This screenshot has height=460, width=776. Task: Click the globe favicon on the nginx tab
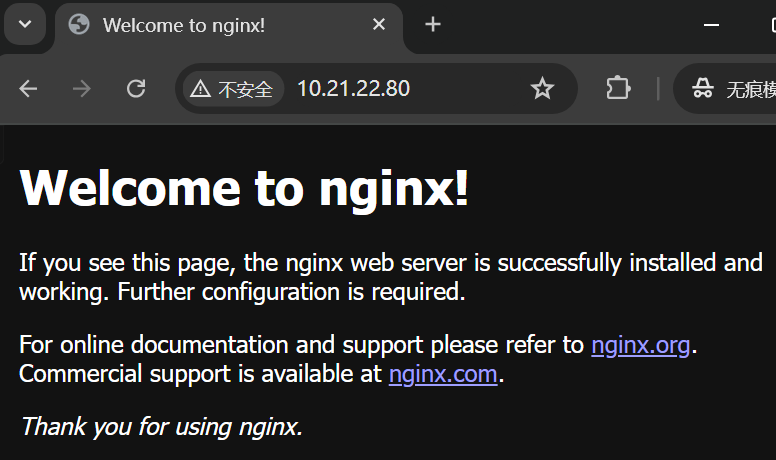[79, 25]
